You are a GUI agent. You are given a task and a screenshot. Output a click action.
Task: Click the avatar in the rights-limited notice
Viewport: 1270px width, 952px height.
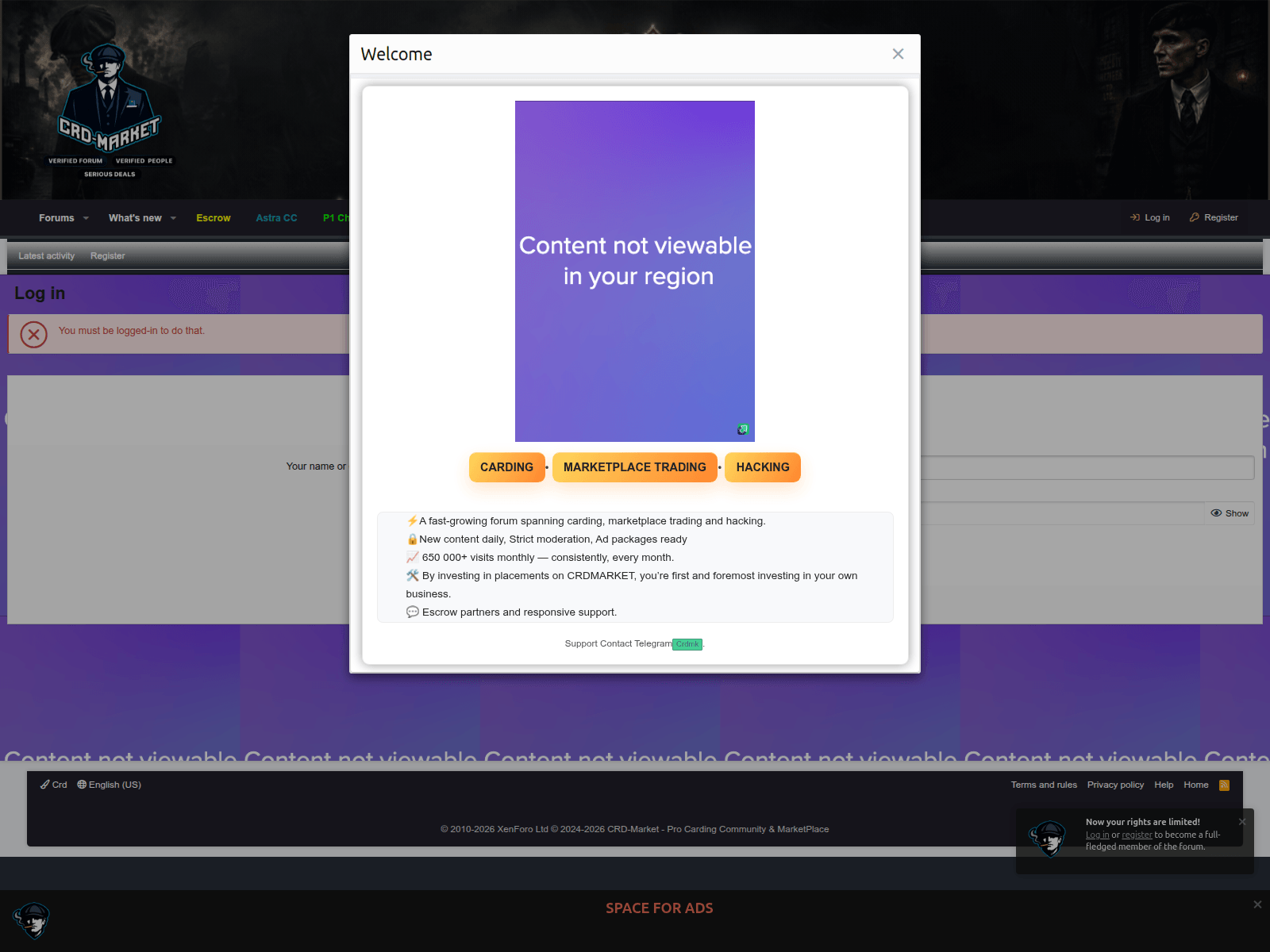click(1048, 839)
